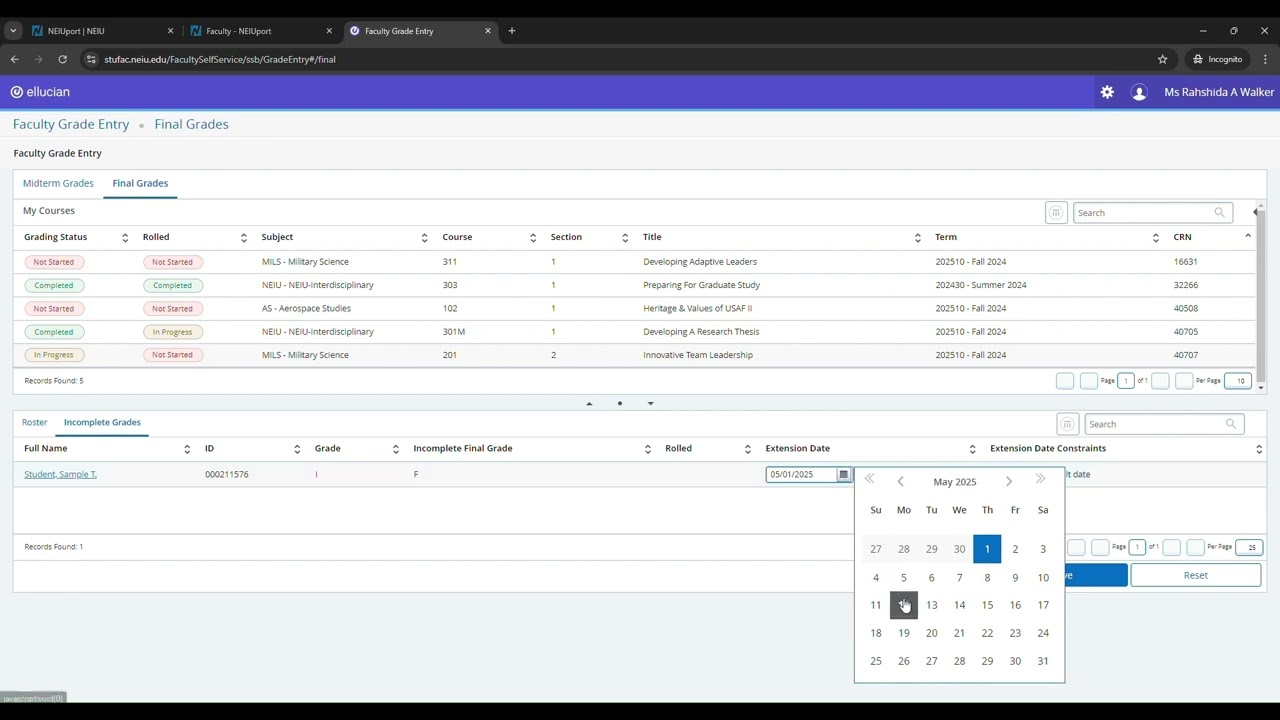Sort incomplete grades by ID column
The height and width of the screenshot is (720, 1280).
pos(297,449)
